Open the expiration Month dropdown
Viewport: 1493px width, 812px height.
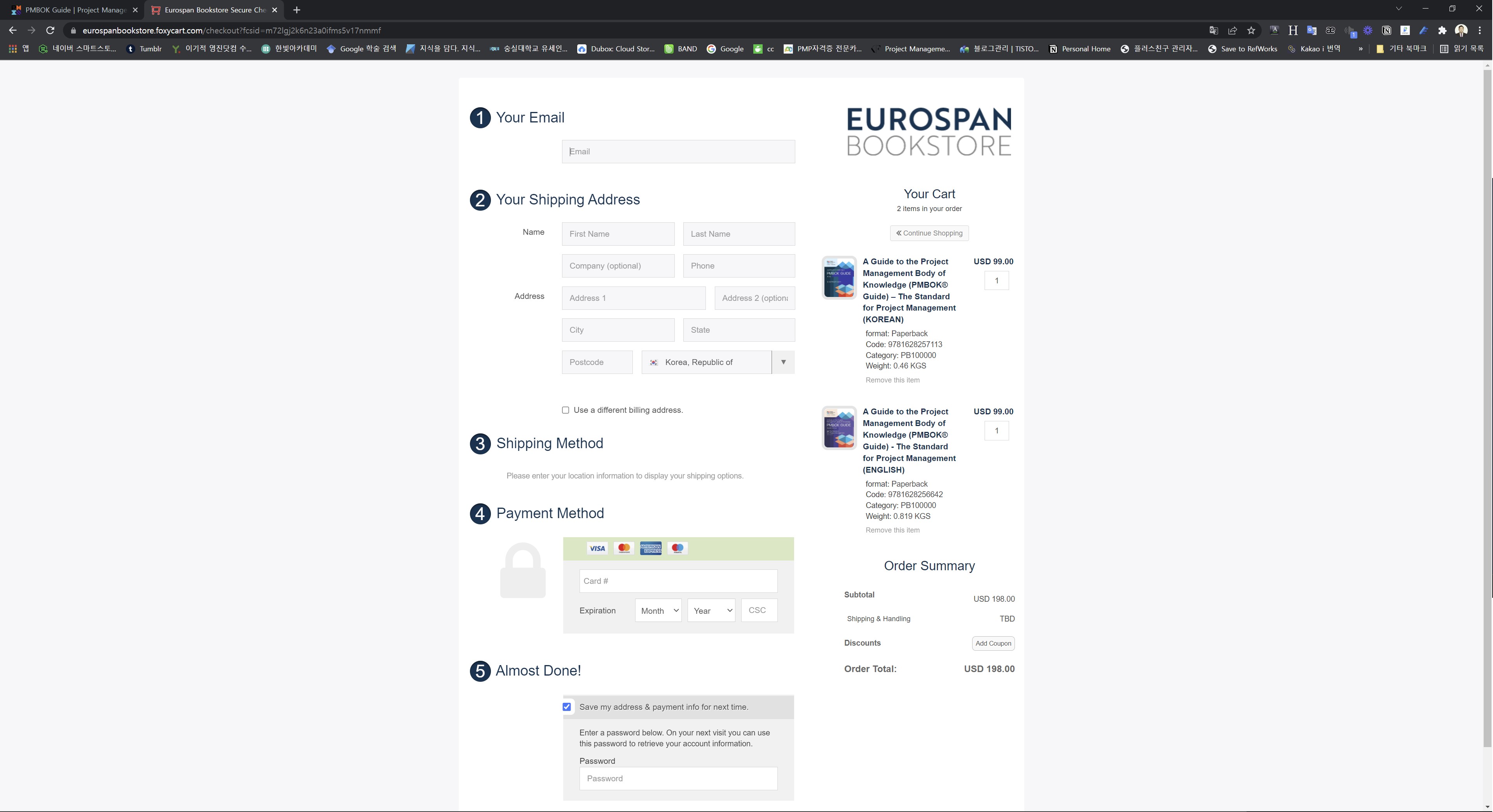(x=658, y=611)
